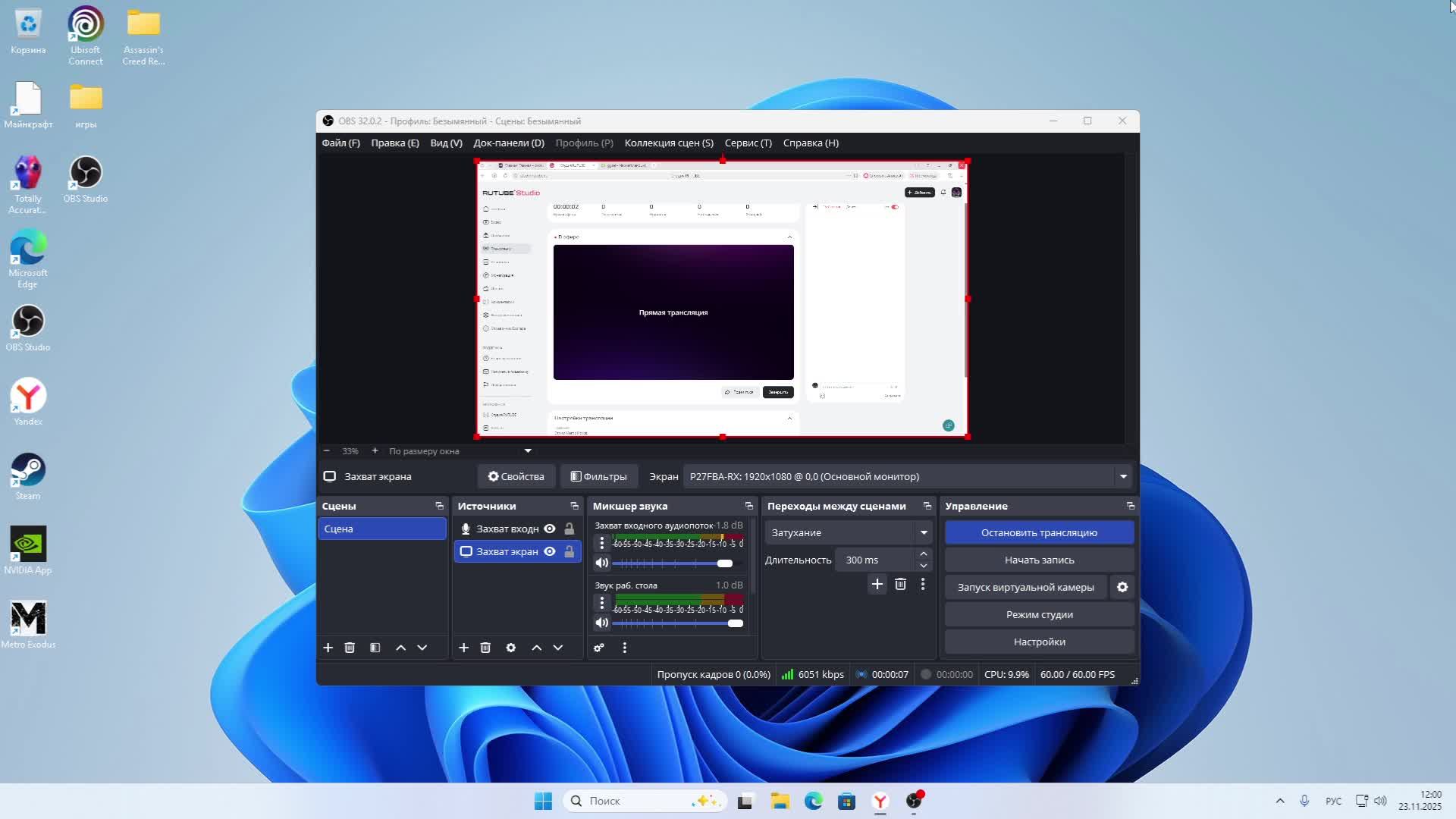Expand preview scaling По размеру окна dropdown
1456x819 pixels.
[x=528, y=451]
